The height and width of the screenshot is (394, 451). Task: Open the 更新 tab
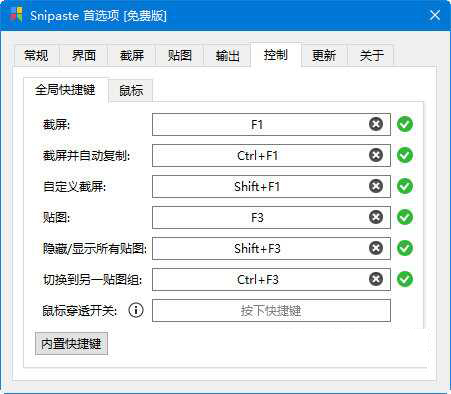pos(324,55)
